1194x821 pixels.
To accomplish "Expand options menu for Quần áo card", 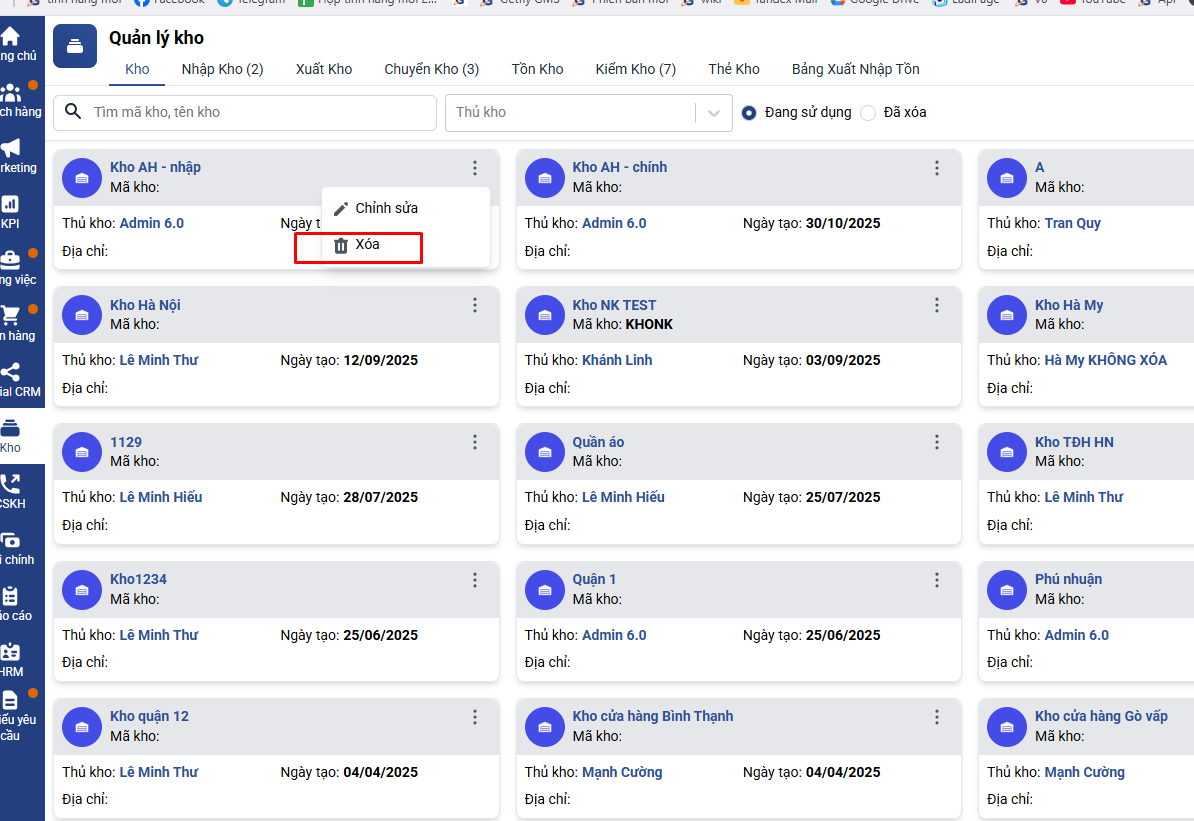I will [937, 443].
